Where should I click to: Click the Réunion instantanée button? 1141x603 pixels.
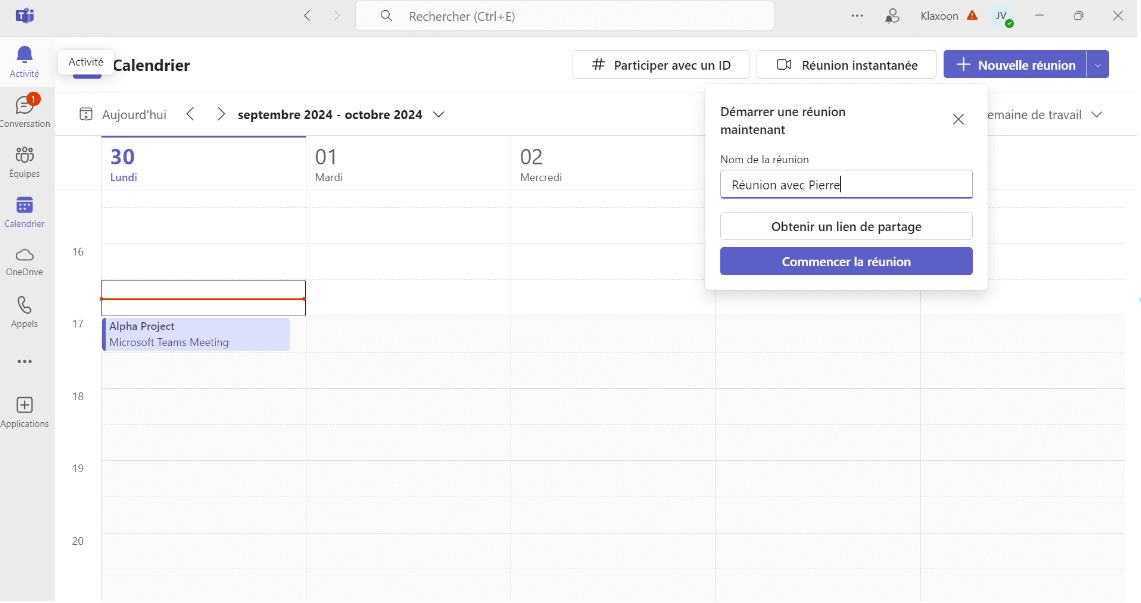coord(846,65)
